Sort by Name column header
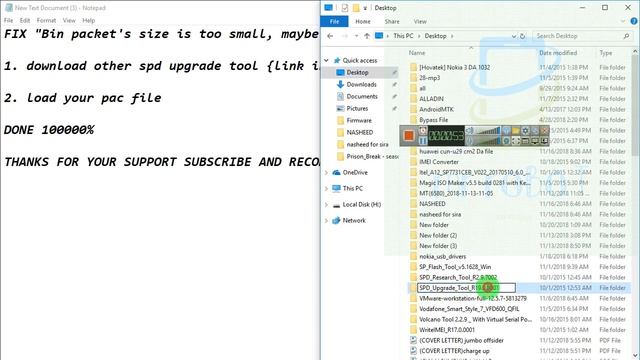The height and width of the screenshot is (360, 640). tap(417, 53)
